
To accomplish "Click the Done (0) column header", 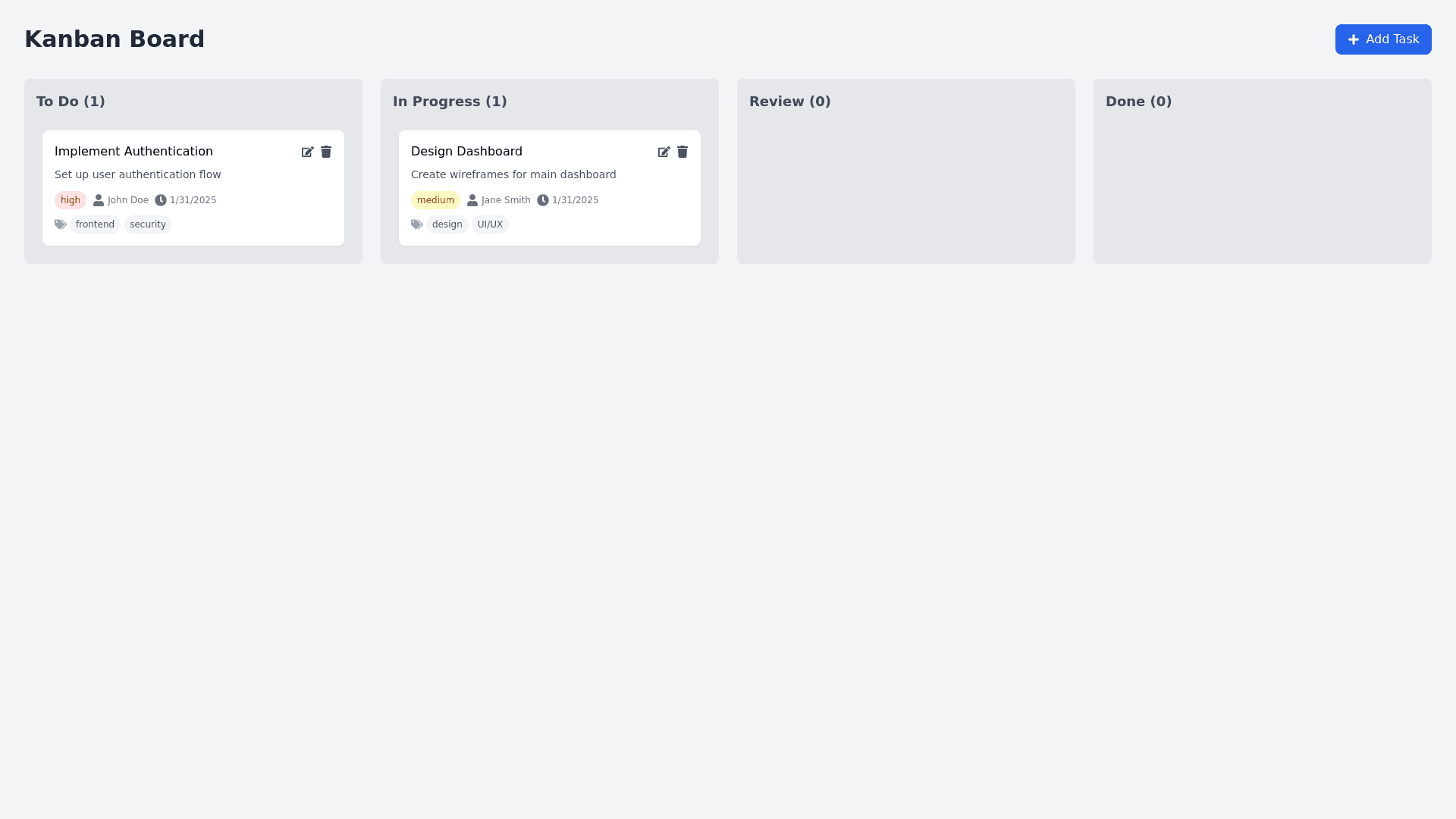I will (1138, 102).
